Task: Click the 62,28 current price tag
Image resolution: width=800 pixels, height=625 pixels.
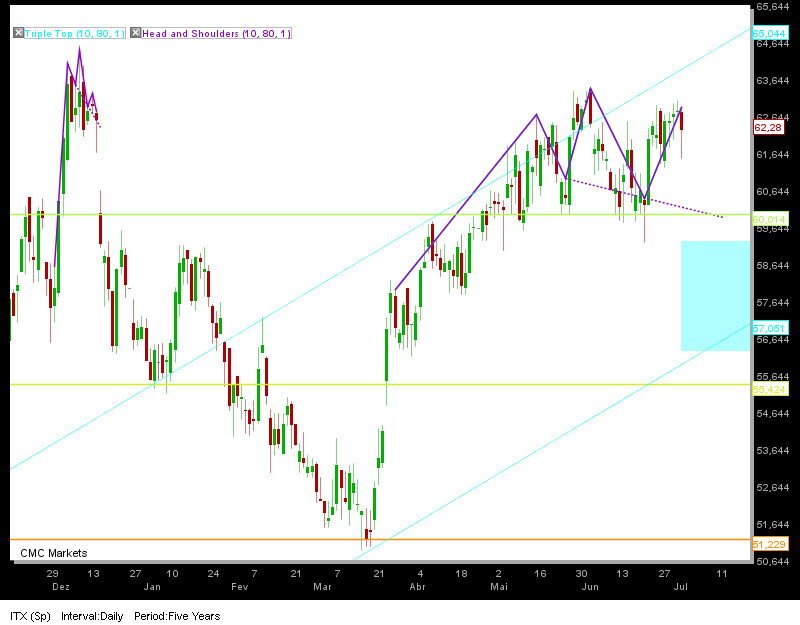Action: (768, 128)
